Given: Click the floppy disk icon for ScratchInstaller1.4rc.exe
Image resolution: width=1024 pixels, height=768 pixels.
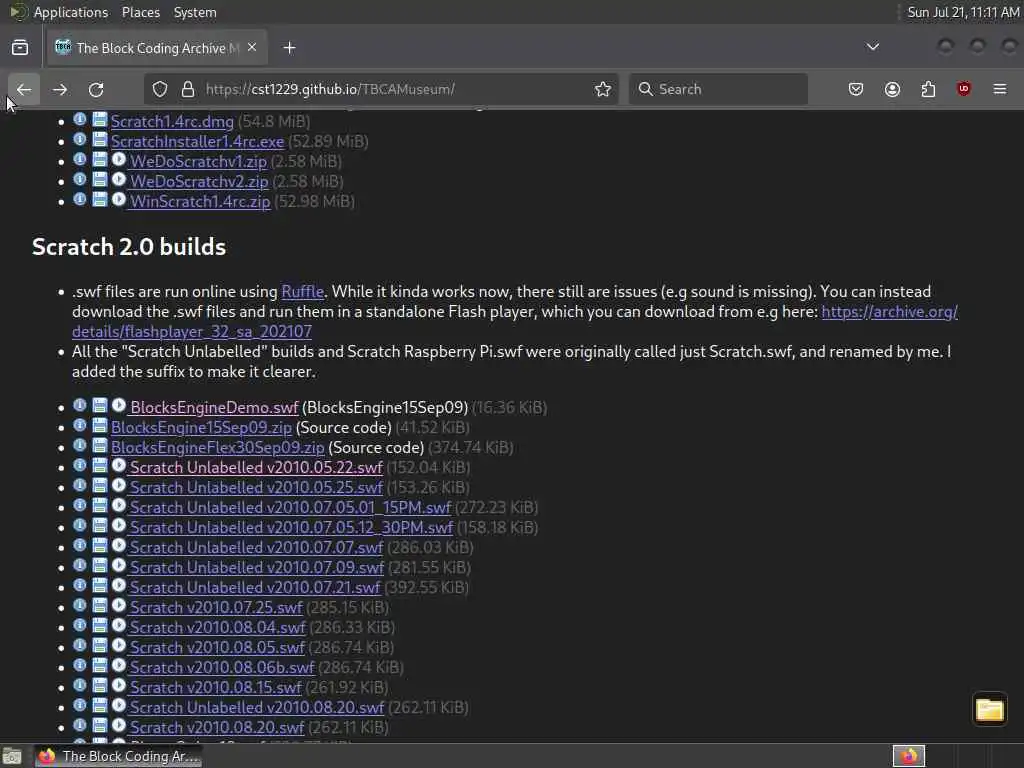Looking at the screenshot, I should point(99,140).
